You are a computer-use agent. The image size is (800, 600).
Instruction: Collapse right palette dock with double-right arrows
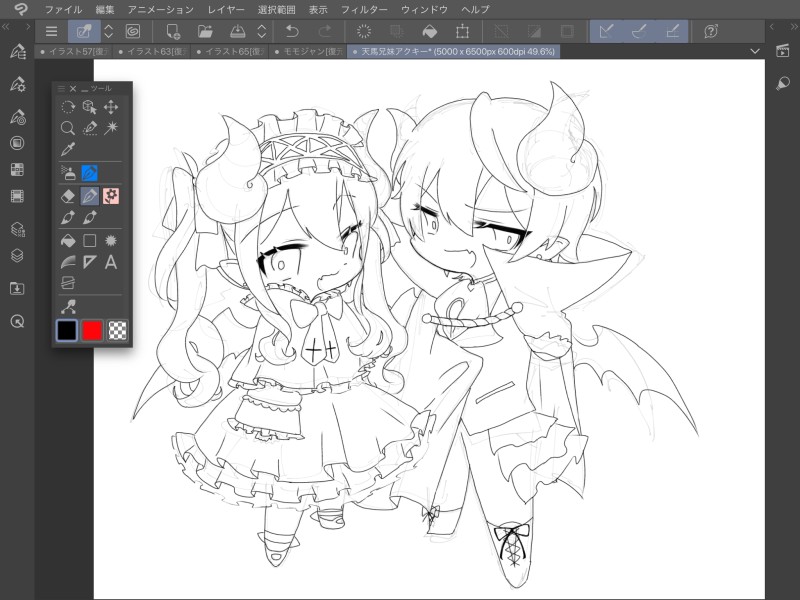[793, 27]
